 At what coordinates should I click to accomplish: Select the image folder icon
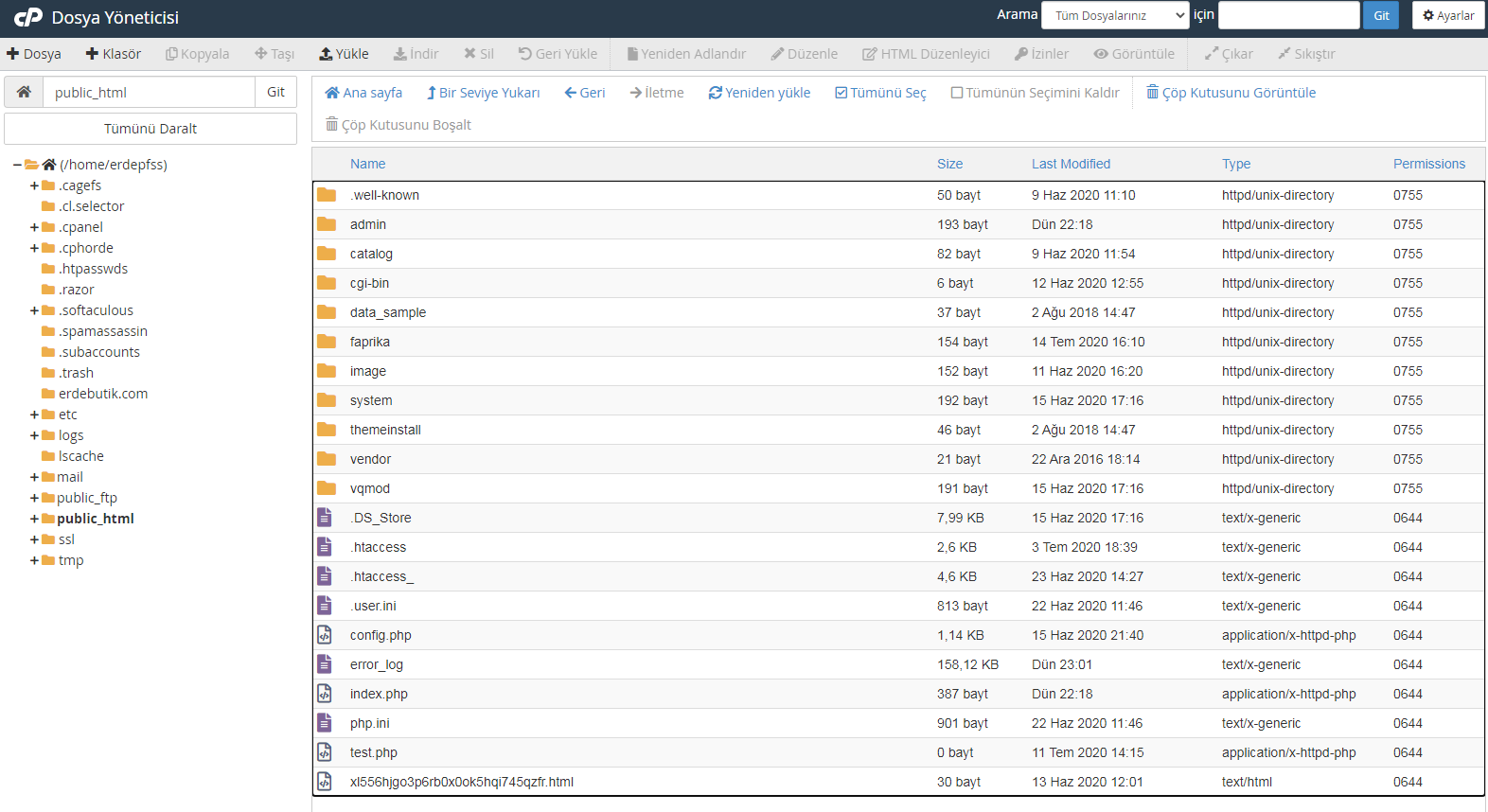(x=327, y=371)
